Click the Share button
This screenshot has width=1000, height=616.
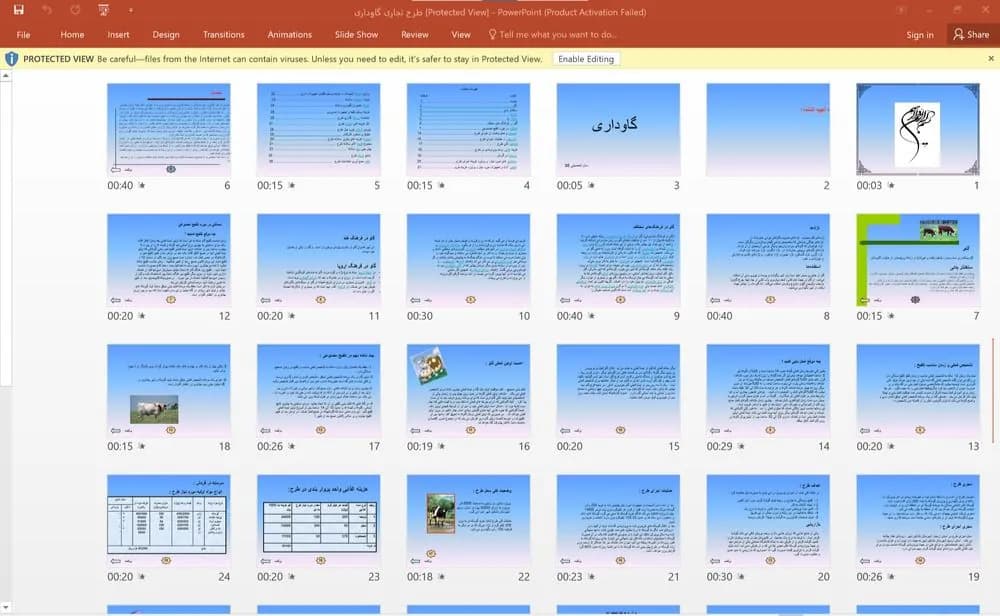pos(971,34)
